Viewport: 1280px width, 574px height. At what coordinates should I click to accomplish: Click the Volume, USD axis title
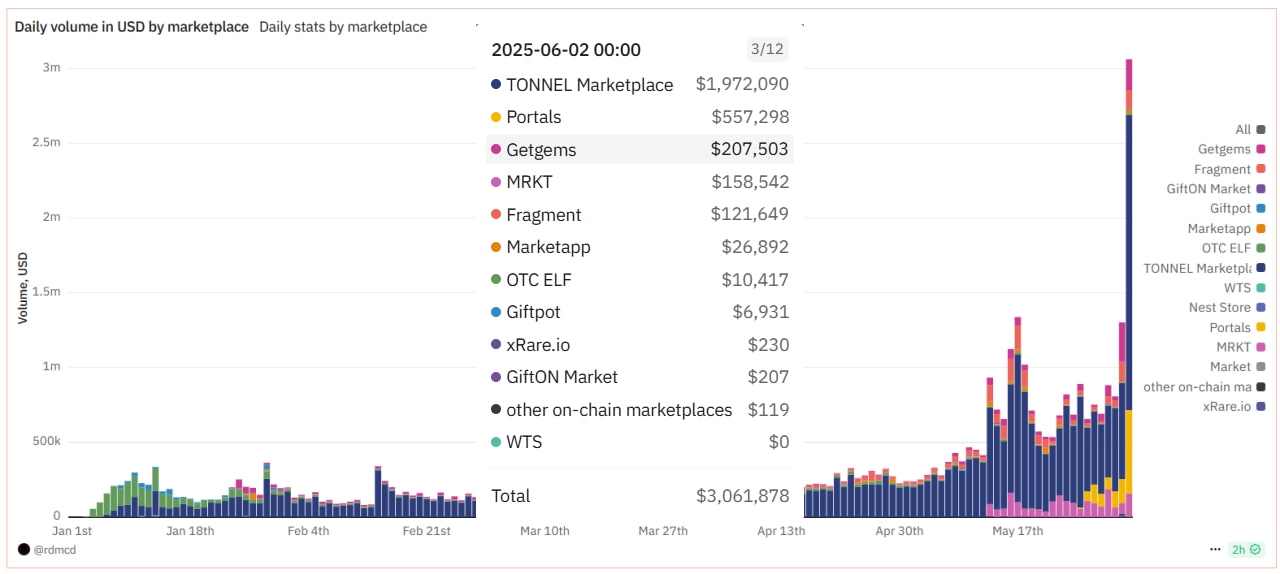pyautogui.click(x=23, y=288)
